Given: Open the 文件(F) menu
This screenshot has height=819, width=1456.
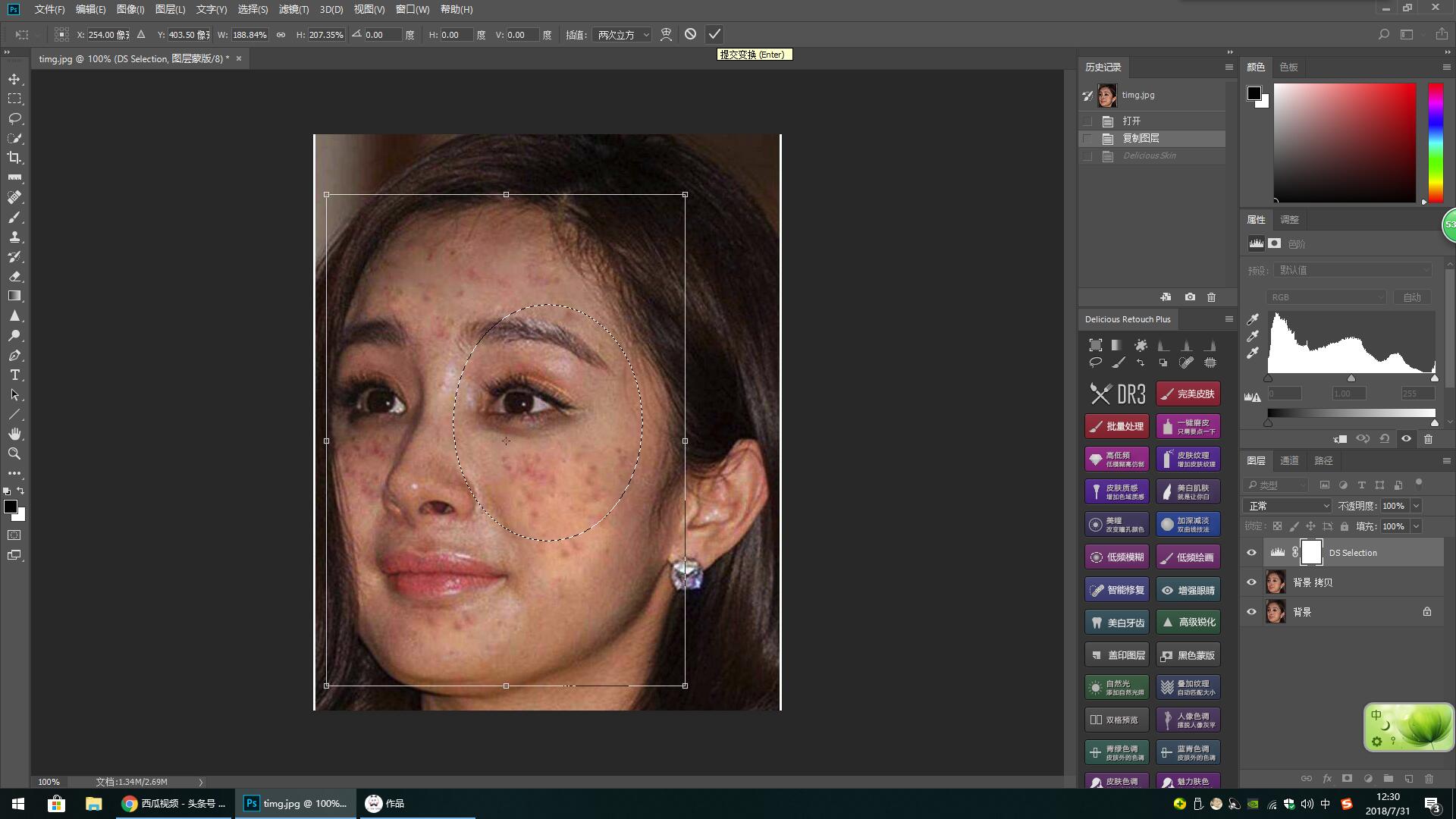Looking at the screenshot, I should (x=49, y=9).
